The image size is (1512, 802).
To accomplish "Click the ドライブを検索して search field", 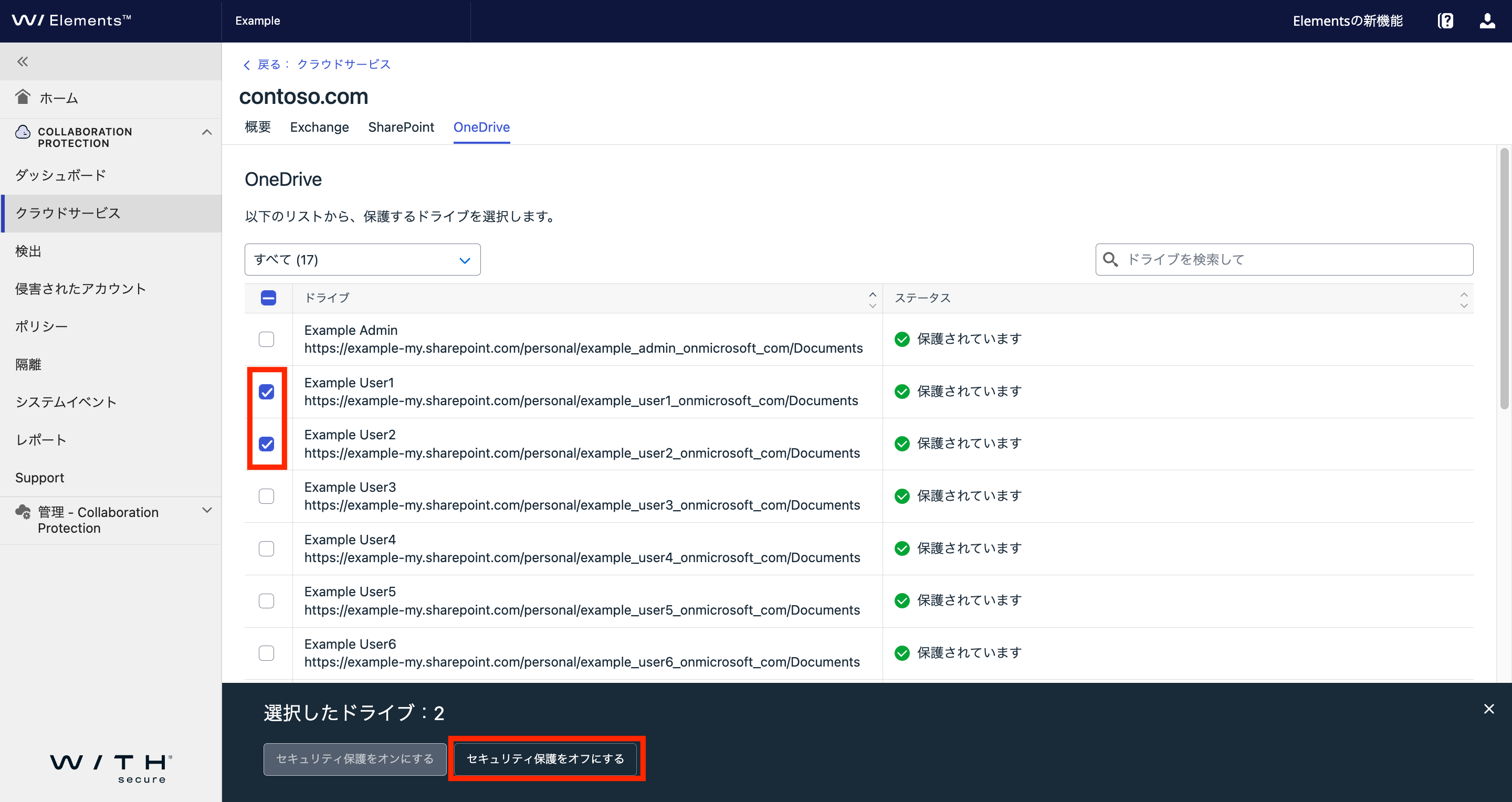I will (x=1284, y=259).
